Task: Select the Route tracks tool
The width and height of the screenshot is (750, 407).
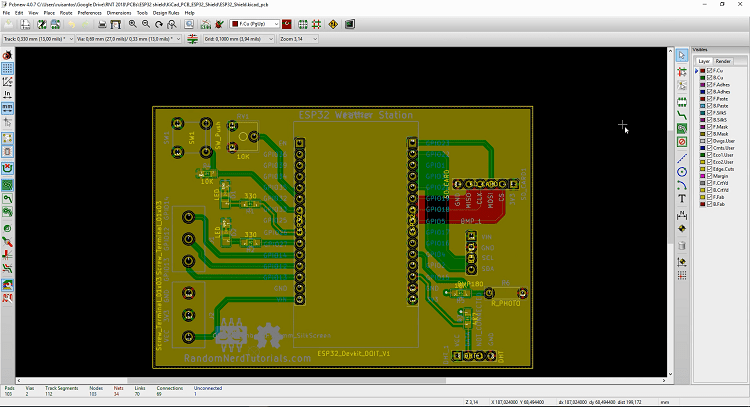Action: coord(682,114)
